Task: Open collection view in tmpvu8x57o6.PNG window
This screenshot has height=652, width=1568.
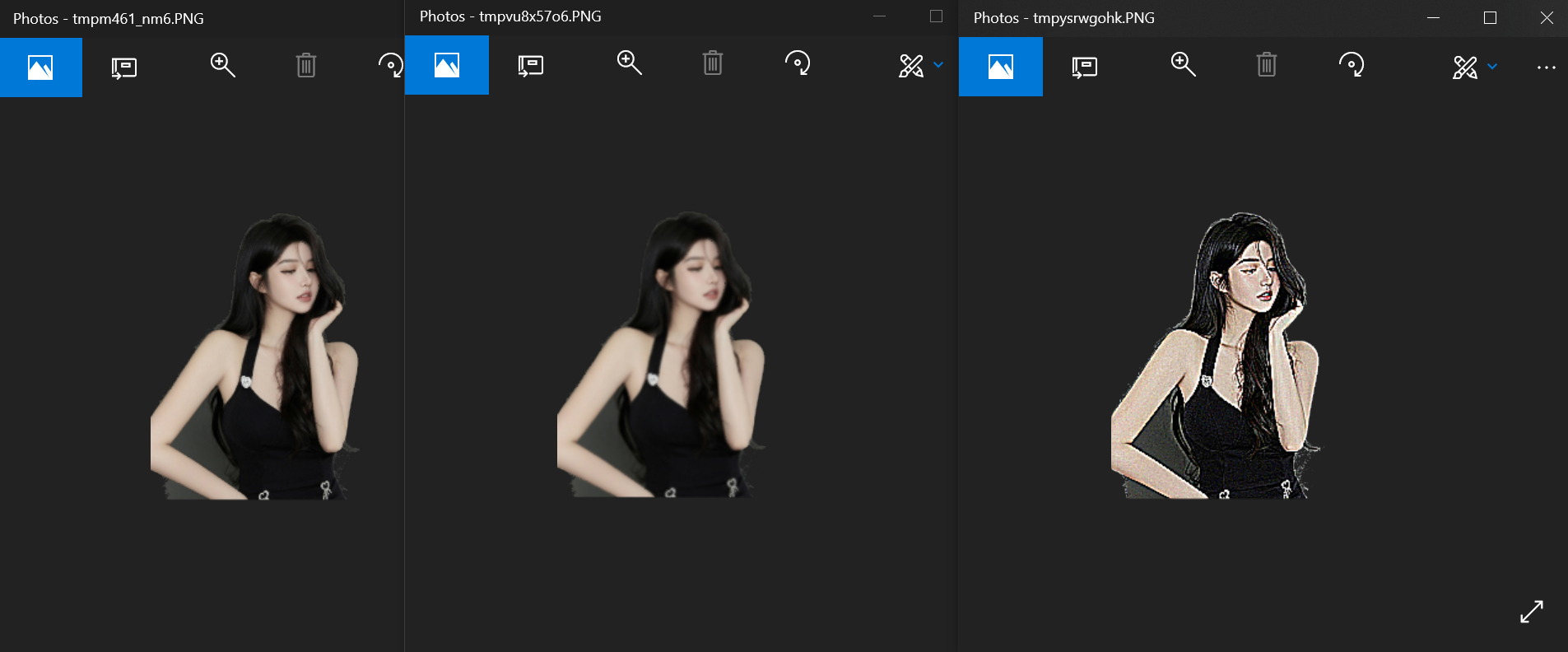Action: coord(447,65)
